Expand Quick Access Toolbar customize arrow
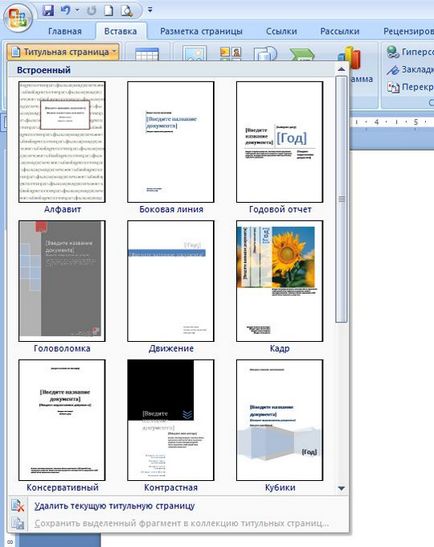 click(150, 10)
